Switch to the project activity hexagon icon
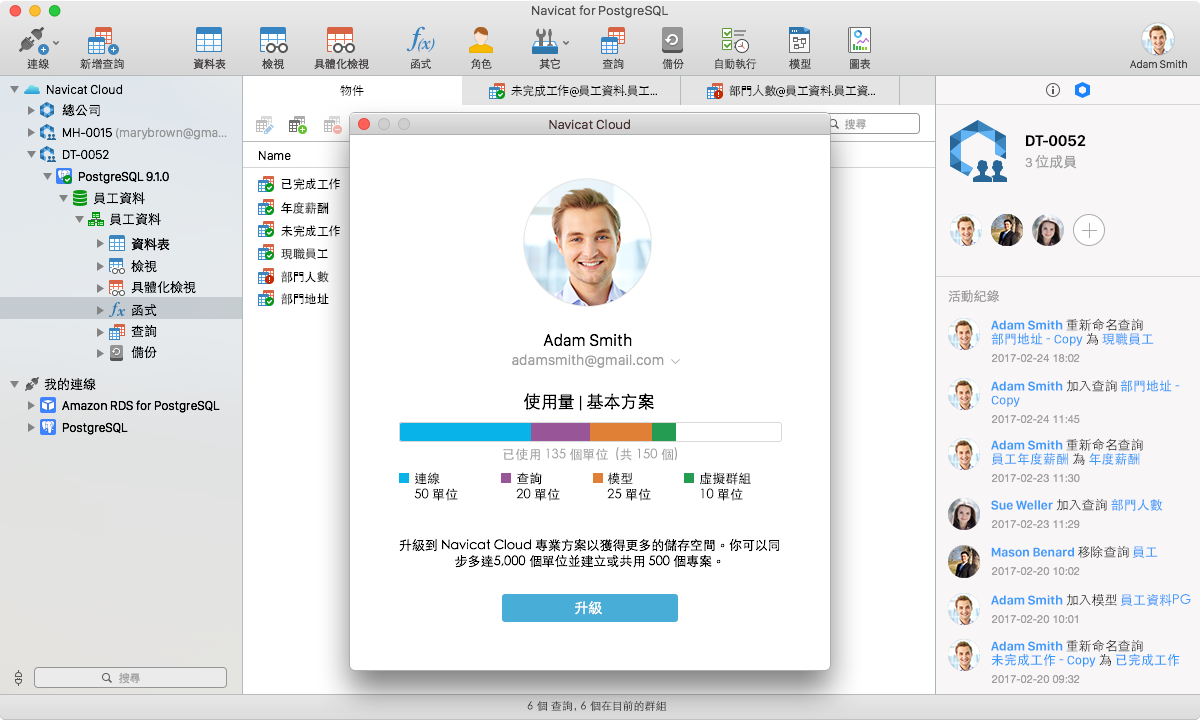Viewport: 1200px width, 720px height. [x=1082, y=90]
